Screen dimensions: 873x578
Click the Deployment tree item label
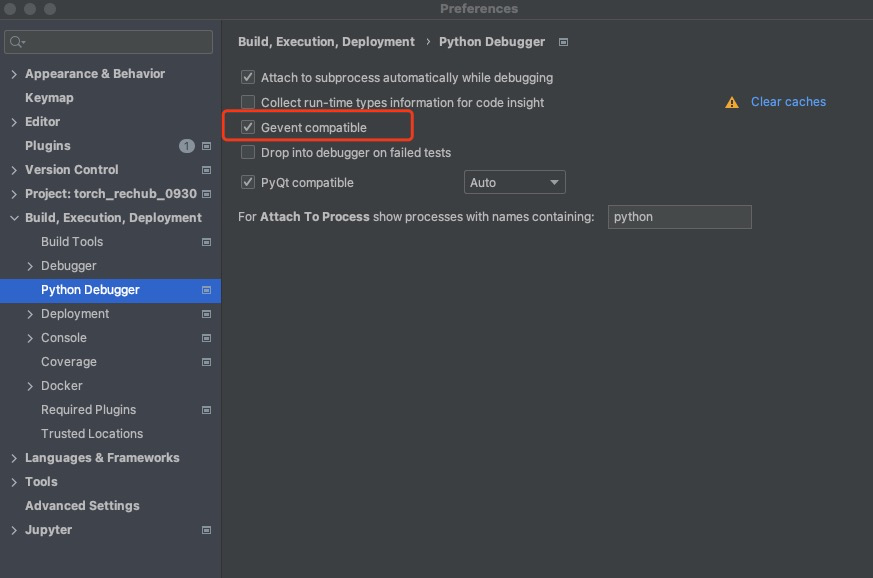tap(75, 314)
